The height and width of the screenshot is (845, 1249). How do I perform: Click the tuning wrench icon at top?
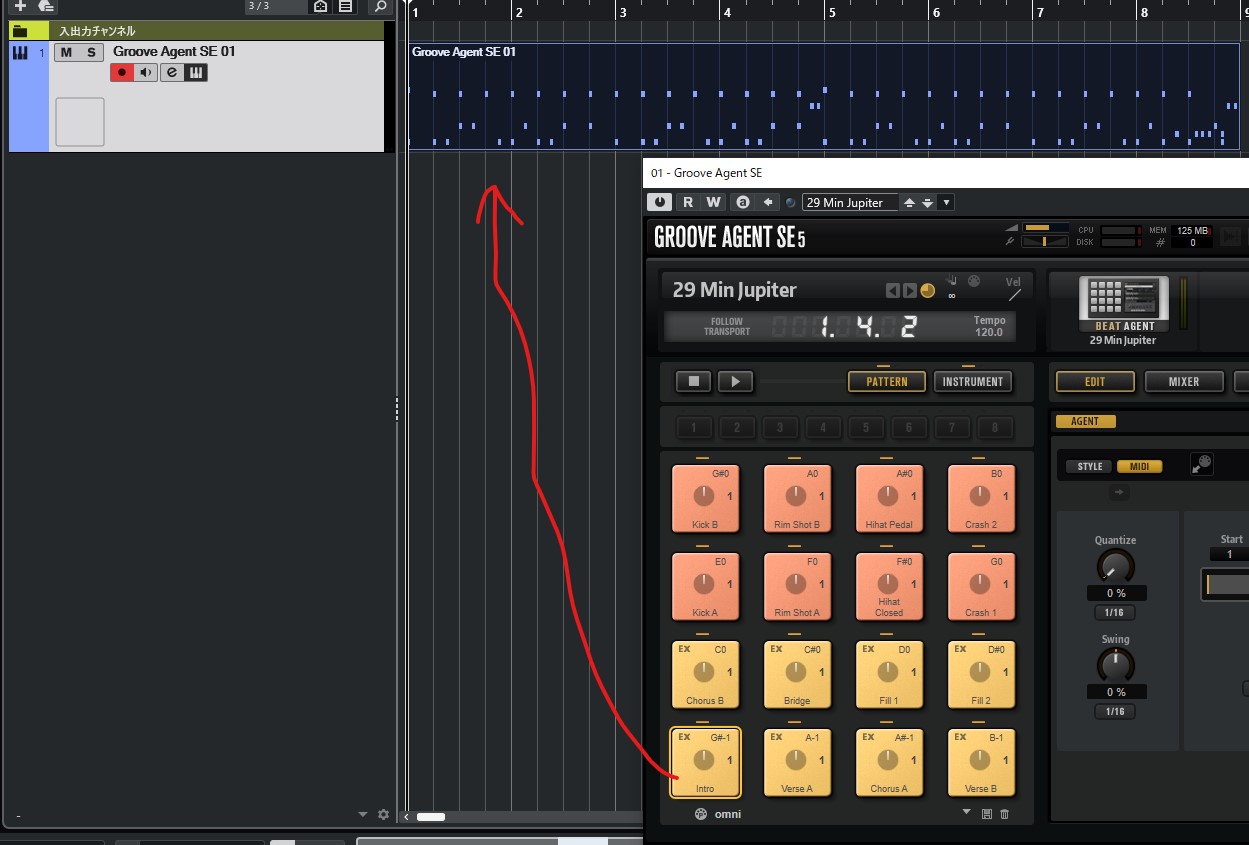1011,241
